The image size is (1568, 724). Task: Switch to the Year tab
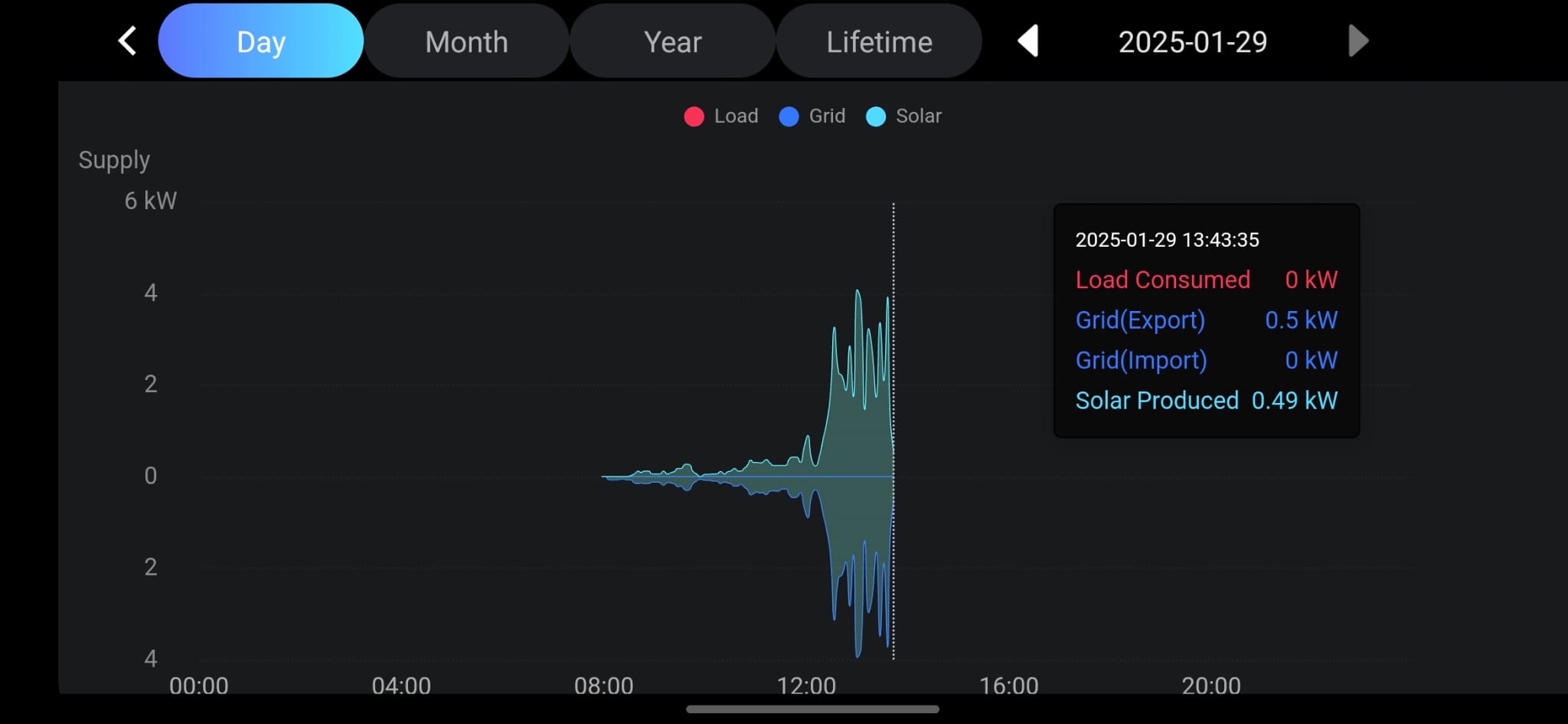[x=672, y=41]
